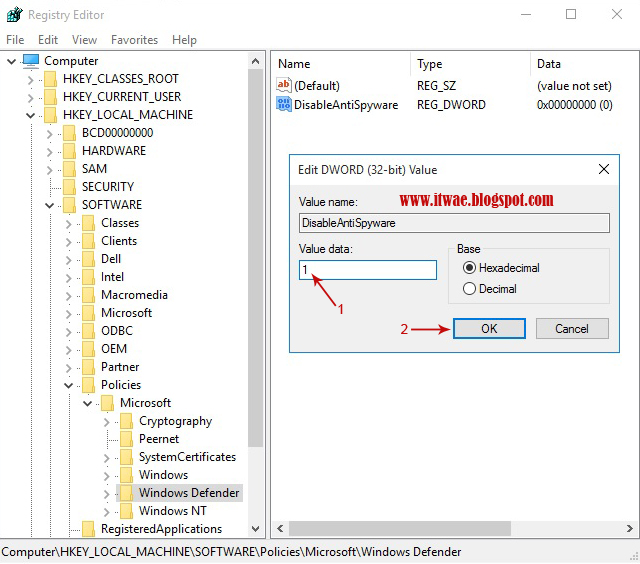Click the OEM folder icon
This screenshot has height=564, width=640.
click(x=89, y=349)
